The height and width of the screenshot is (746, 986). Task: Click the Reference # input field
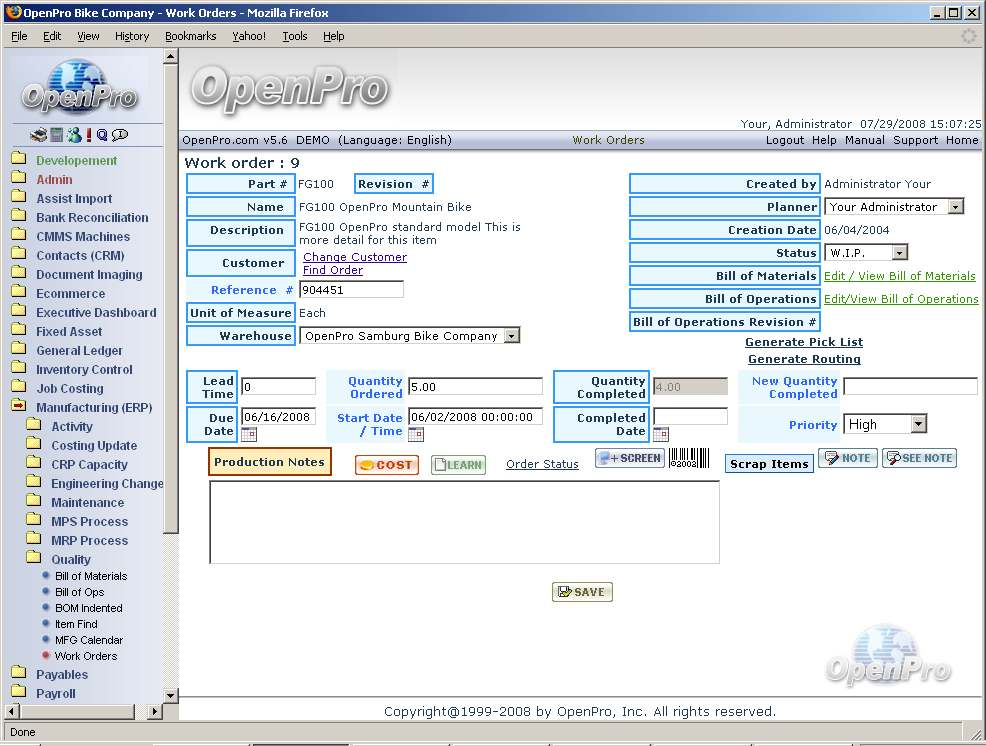tap(351, 290)
